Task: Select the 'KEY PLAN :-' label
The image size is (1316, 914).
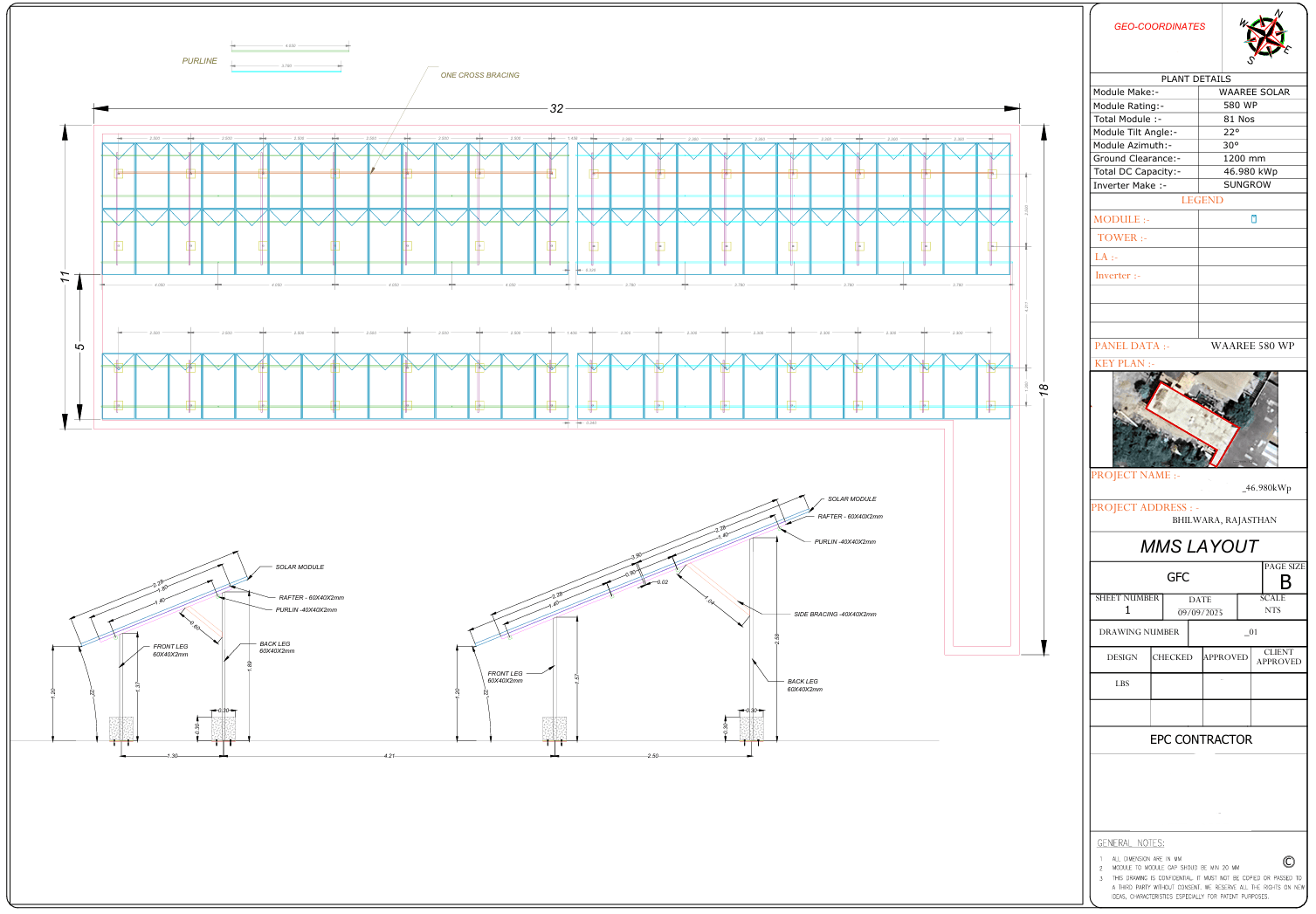Action: 1124,363
